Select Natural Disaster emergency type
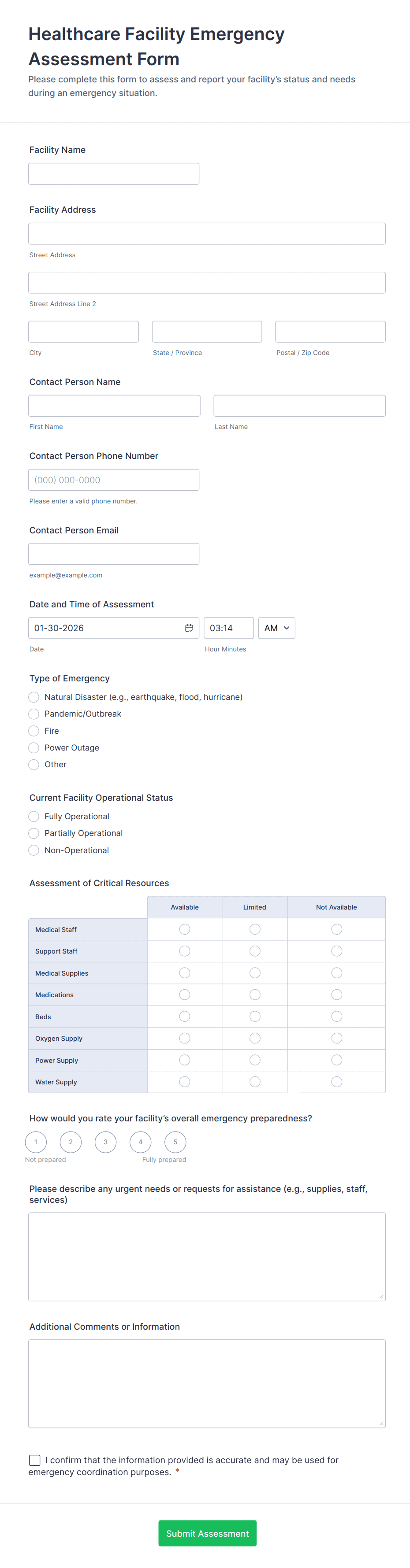This screenshot has width=410, height=1568. point(34,697)
